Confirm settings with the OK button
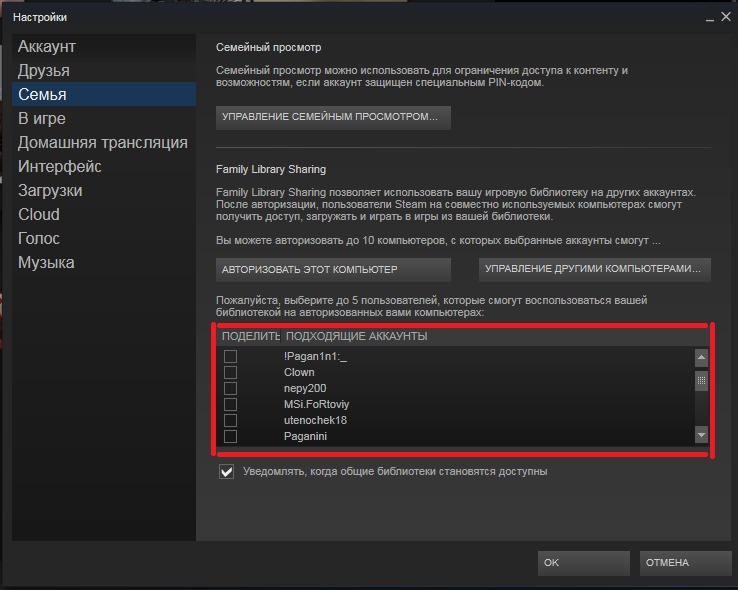Screen dimensions: 738x590 point(584,563)
